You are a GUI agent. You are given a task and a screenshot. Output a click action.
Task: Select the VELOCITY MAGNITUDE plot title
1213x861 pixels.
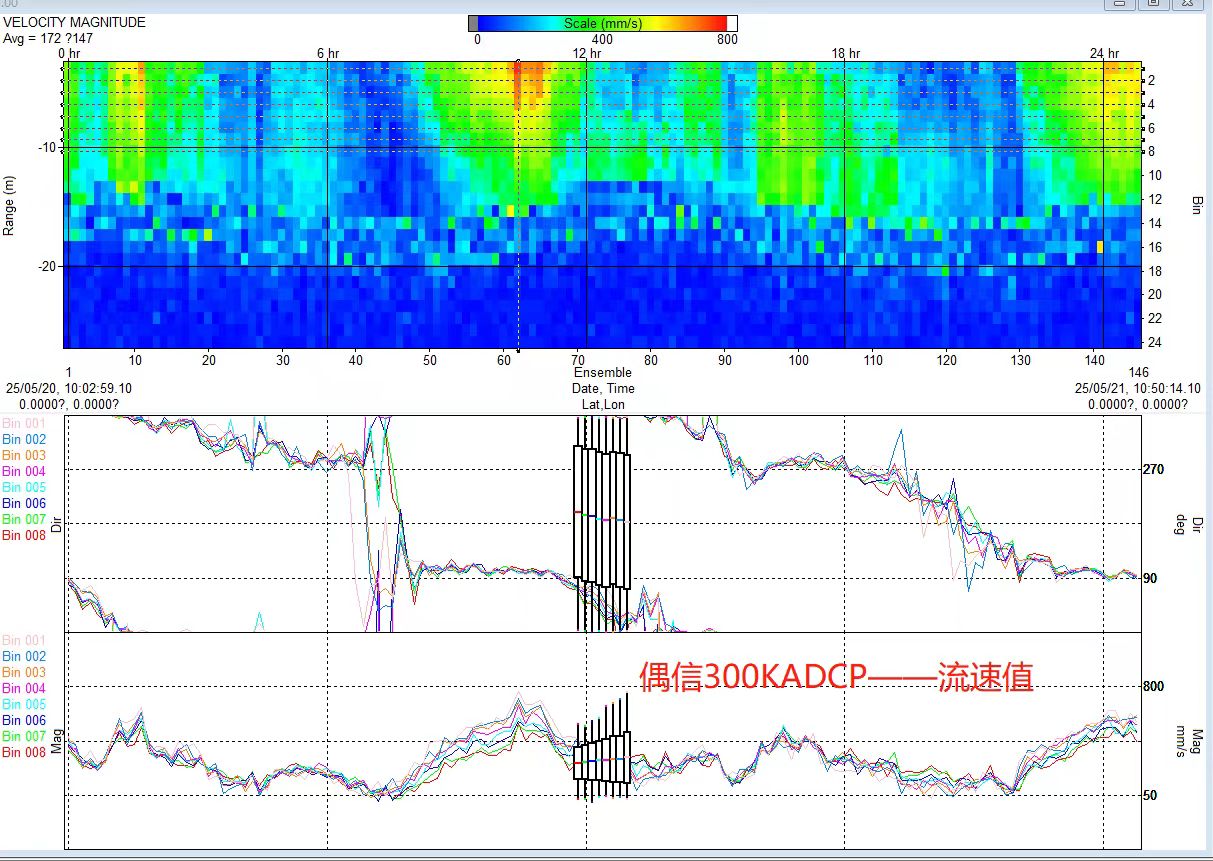74,22
